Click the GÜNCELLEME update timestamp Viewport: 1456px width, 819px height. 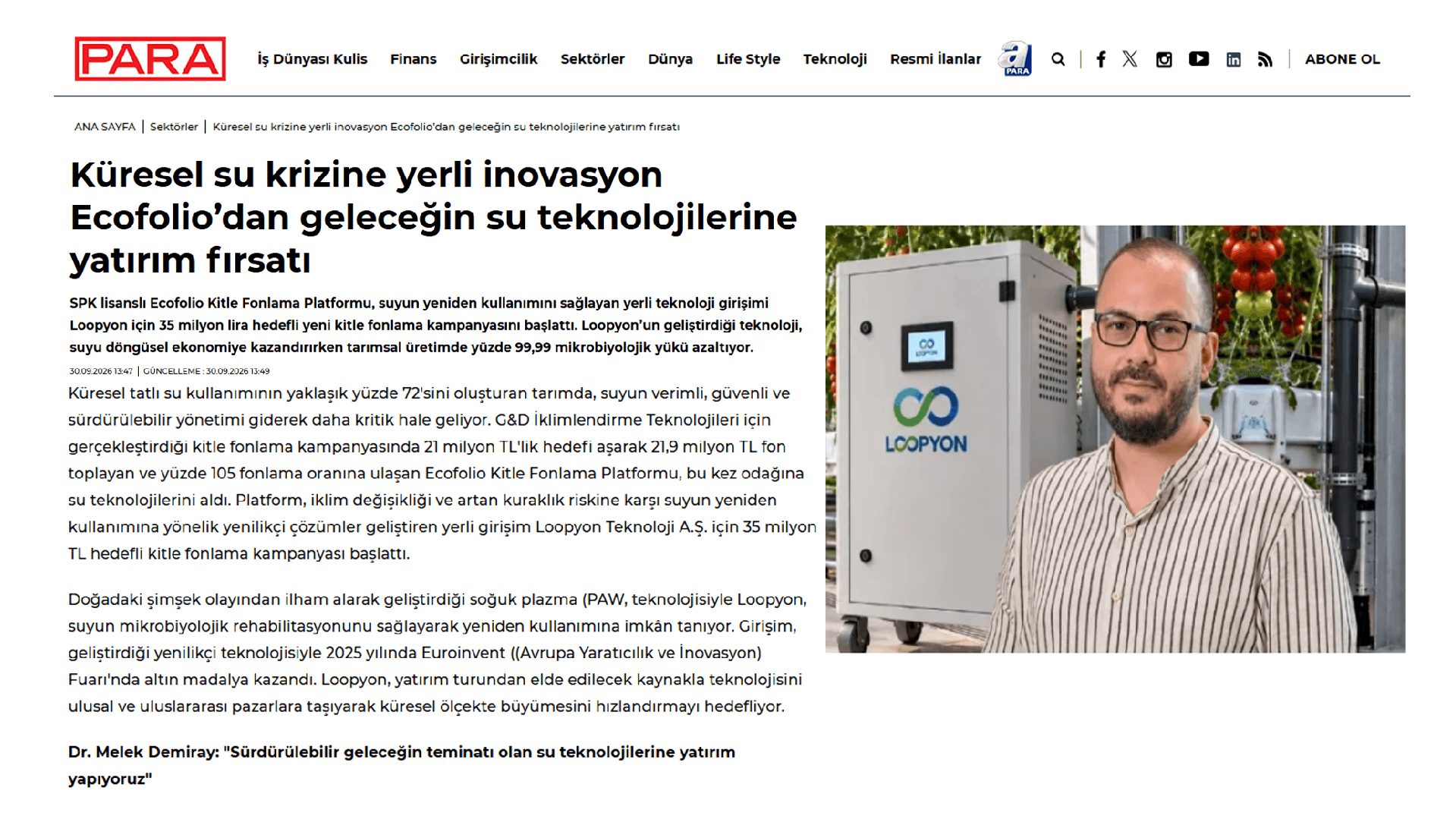206,371
